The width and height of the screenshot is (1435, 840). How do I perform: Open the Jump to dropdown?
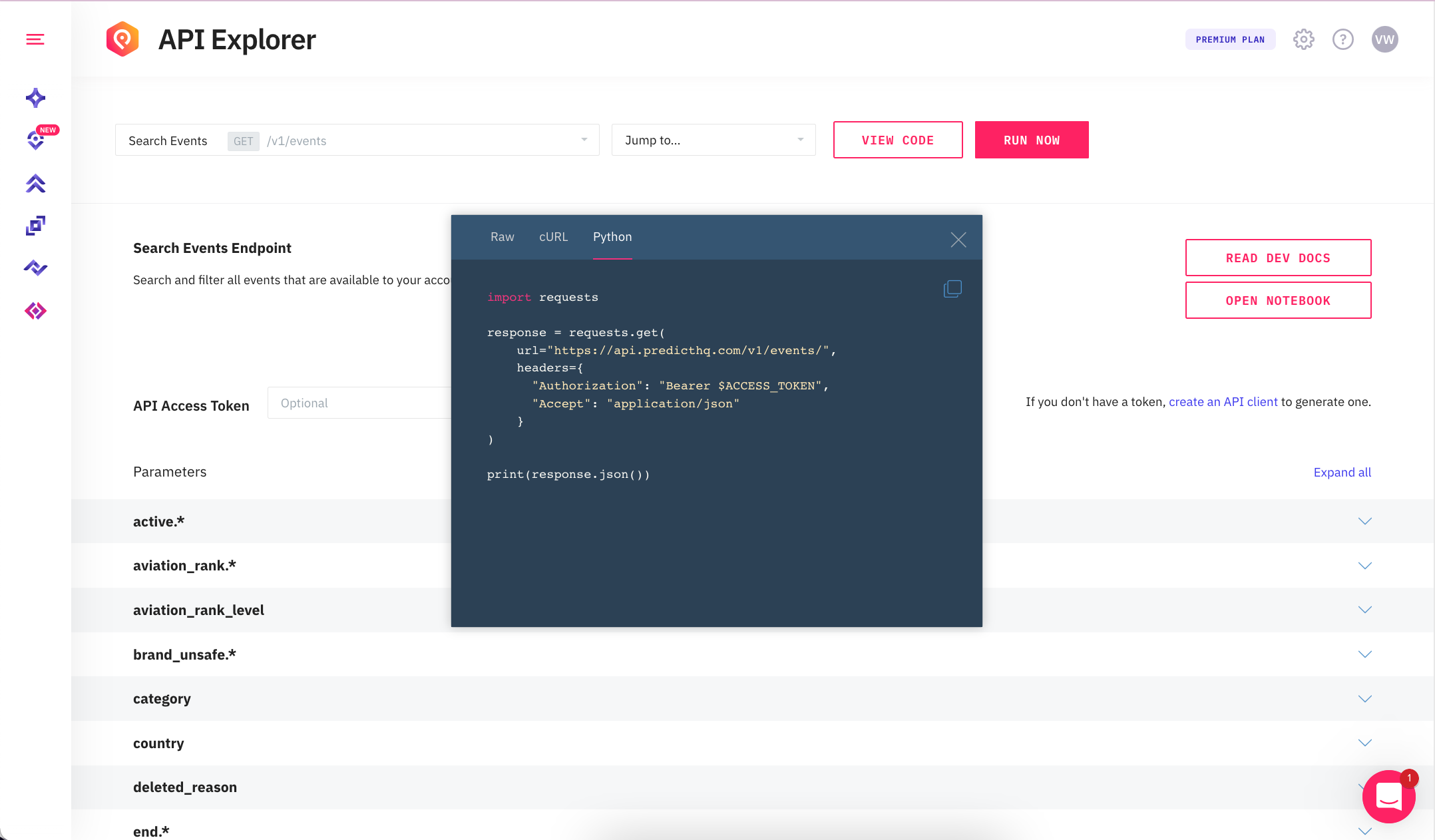pos(713,140)
